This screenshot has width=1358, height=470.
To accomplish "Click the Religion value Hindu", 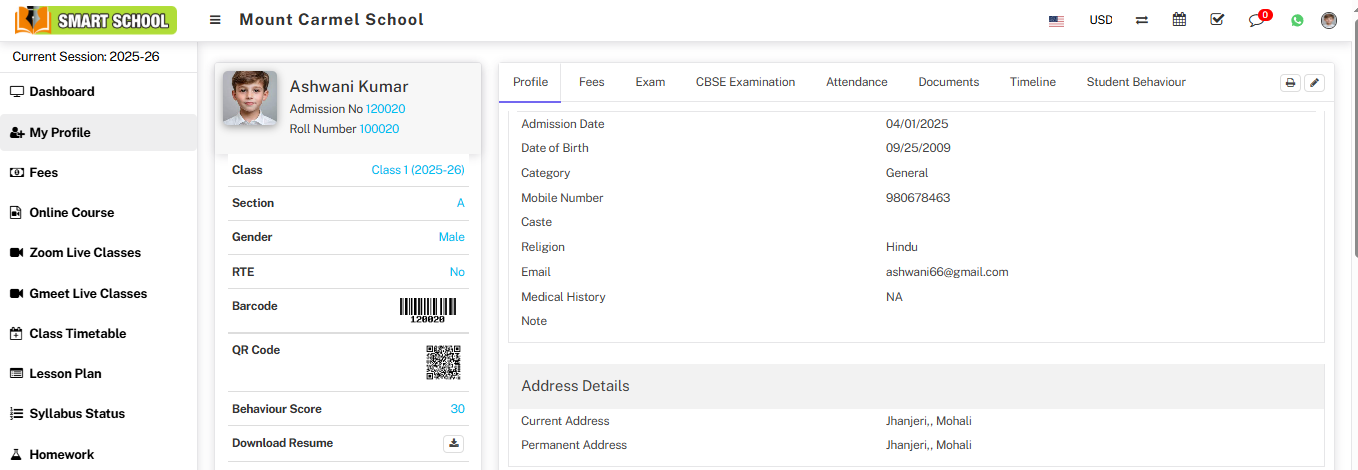I will click(902, 247).
